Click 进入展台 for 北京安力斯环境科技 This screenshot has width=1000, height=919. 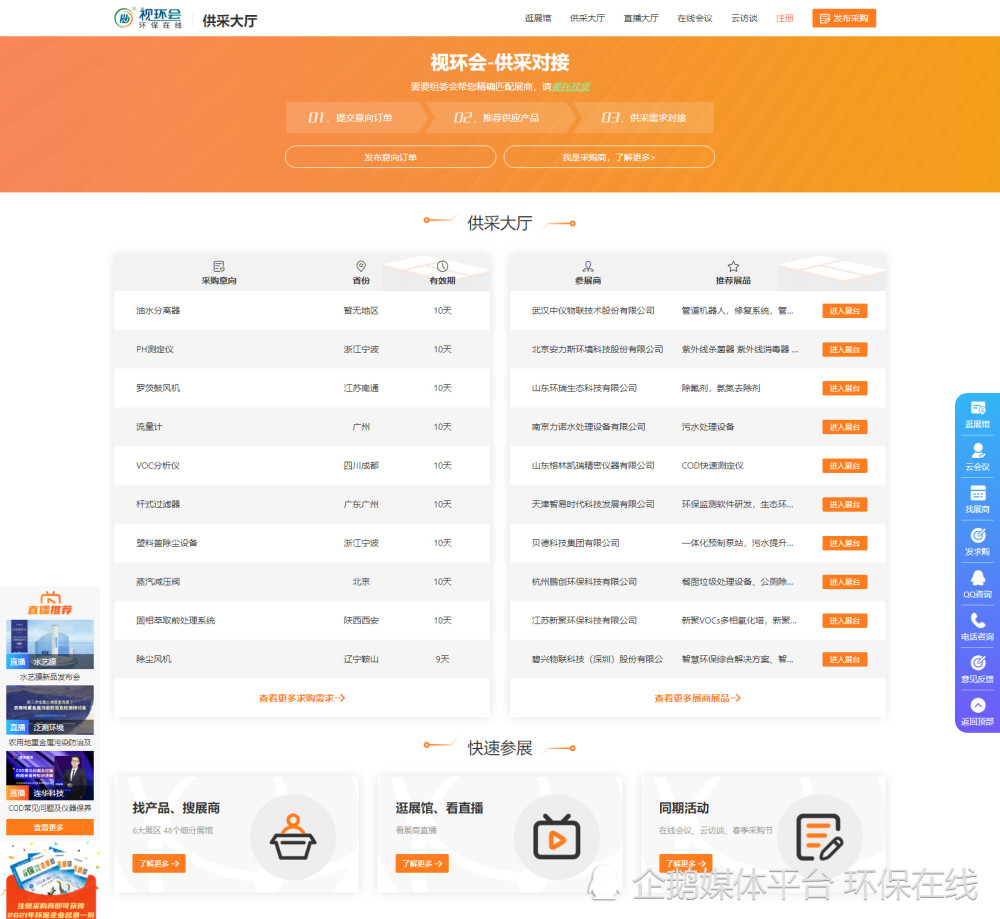[844, 349]
